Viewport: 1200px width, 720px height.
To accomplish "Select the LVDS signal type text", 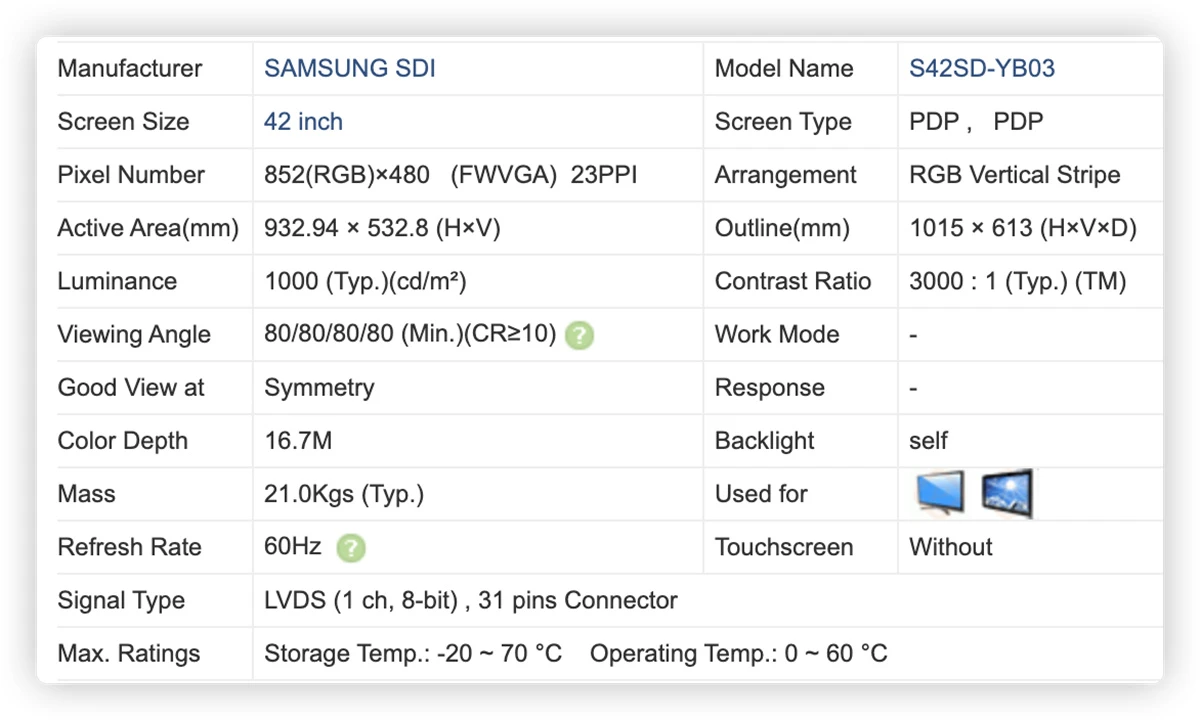I will tap(471, 600).
